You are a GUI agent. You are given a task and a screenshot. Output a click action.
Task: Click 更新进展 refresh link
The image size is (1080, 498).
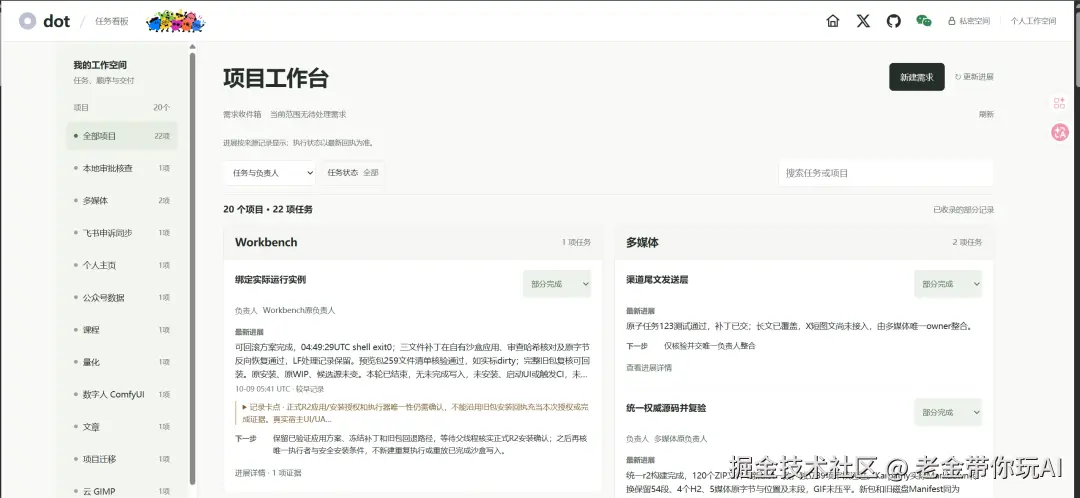[x=974, y=77]
